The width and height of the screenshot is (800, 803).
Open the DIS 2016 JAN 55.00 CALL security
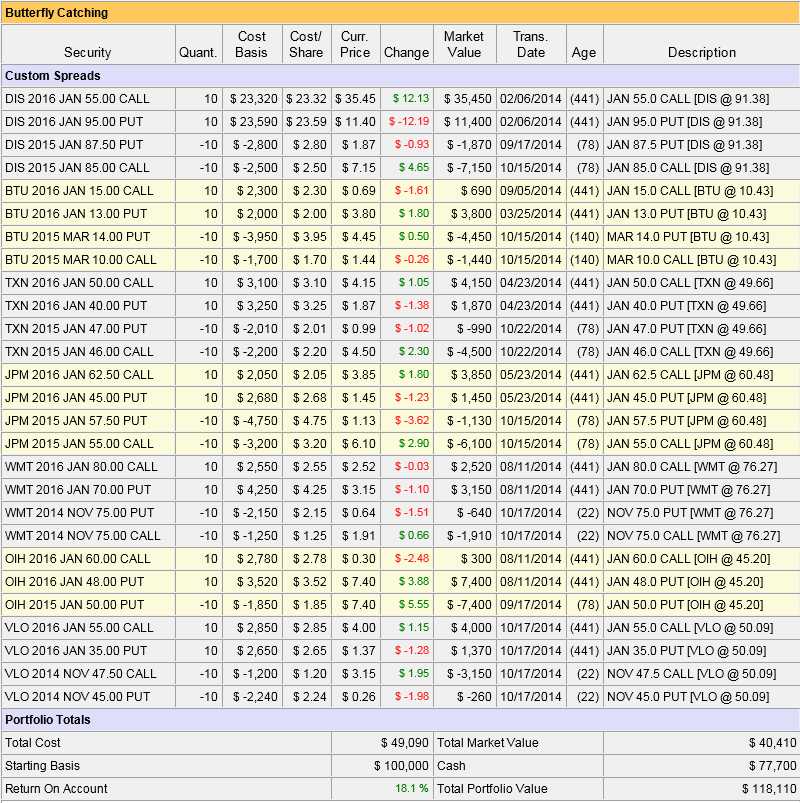[x=79, y=98]
